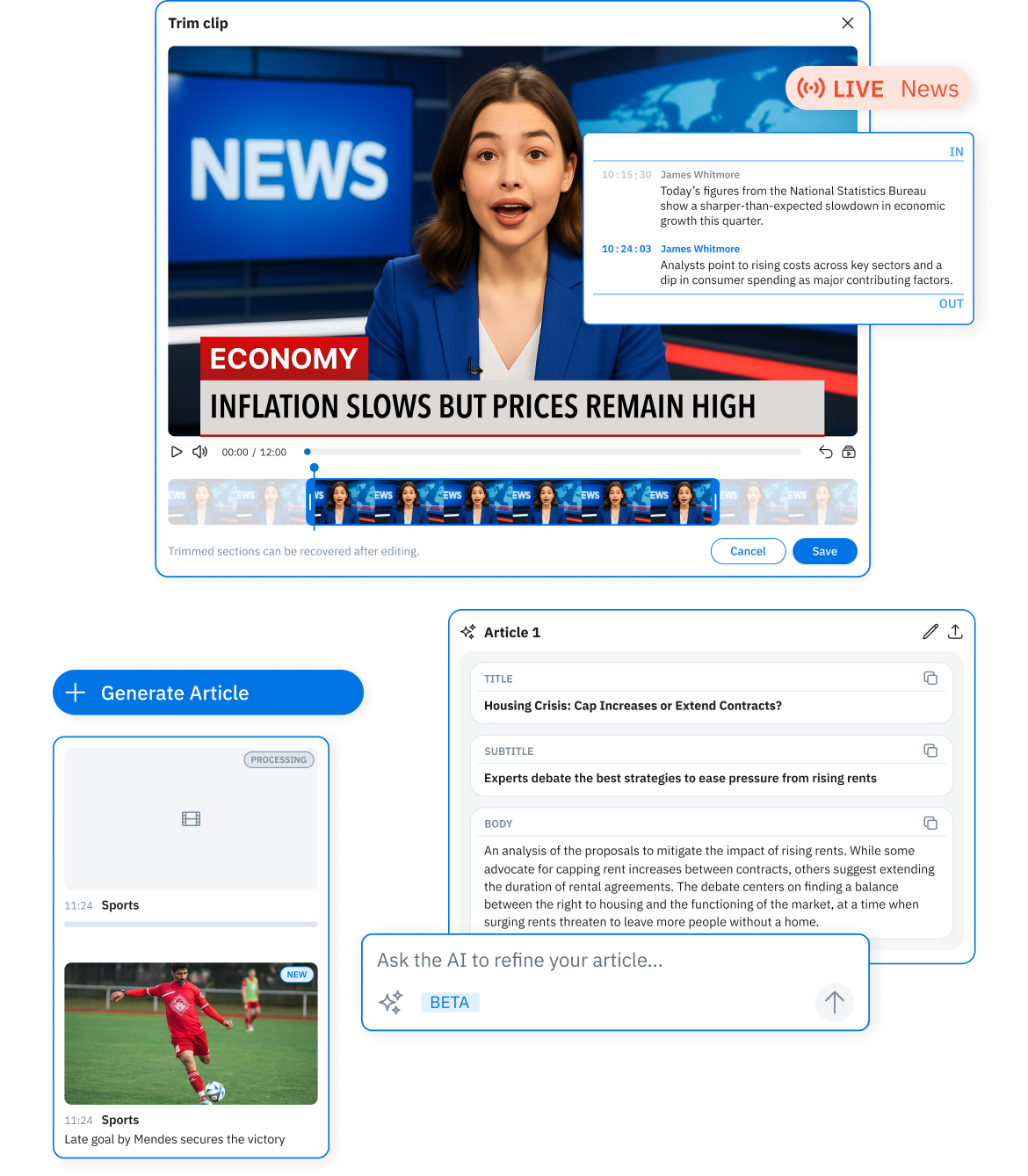This screenshot has height=1176, width=1028.
Task: Click the sparkle icon in AI prompt box
Action: tap(391, 1002)
